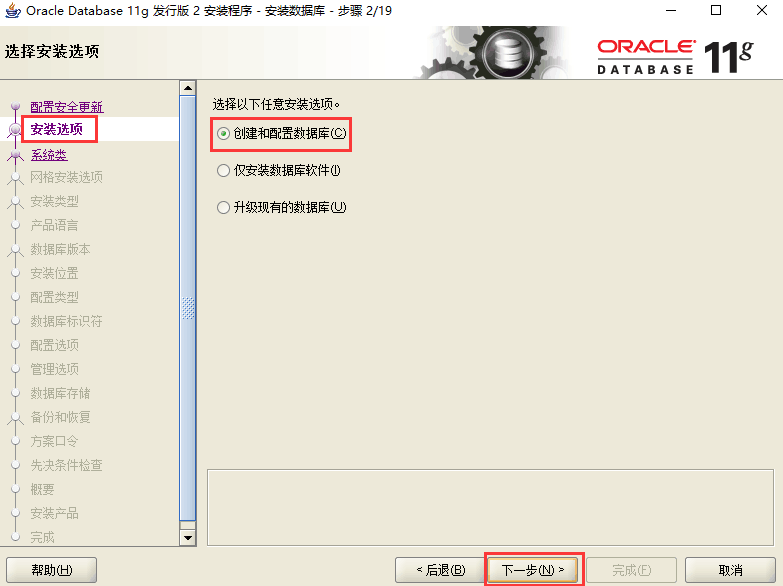The image size is (783, 586).
Task: Click scroll down arrow in steps panel
Action: tap(188, 538)
